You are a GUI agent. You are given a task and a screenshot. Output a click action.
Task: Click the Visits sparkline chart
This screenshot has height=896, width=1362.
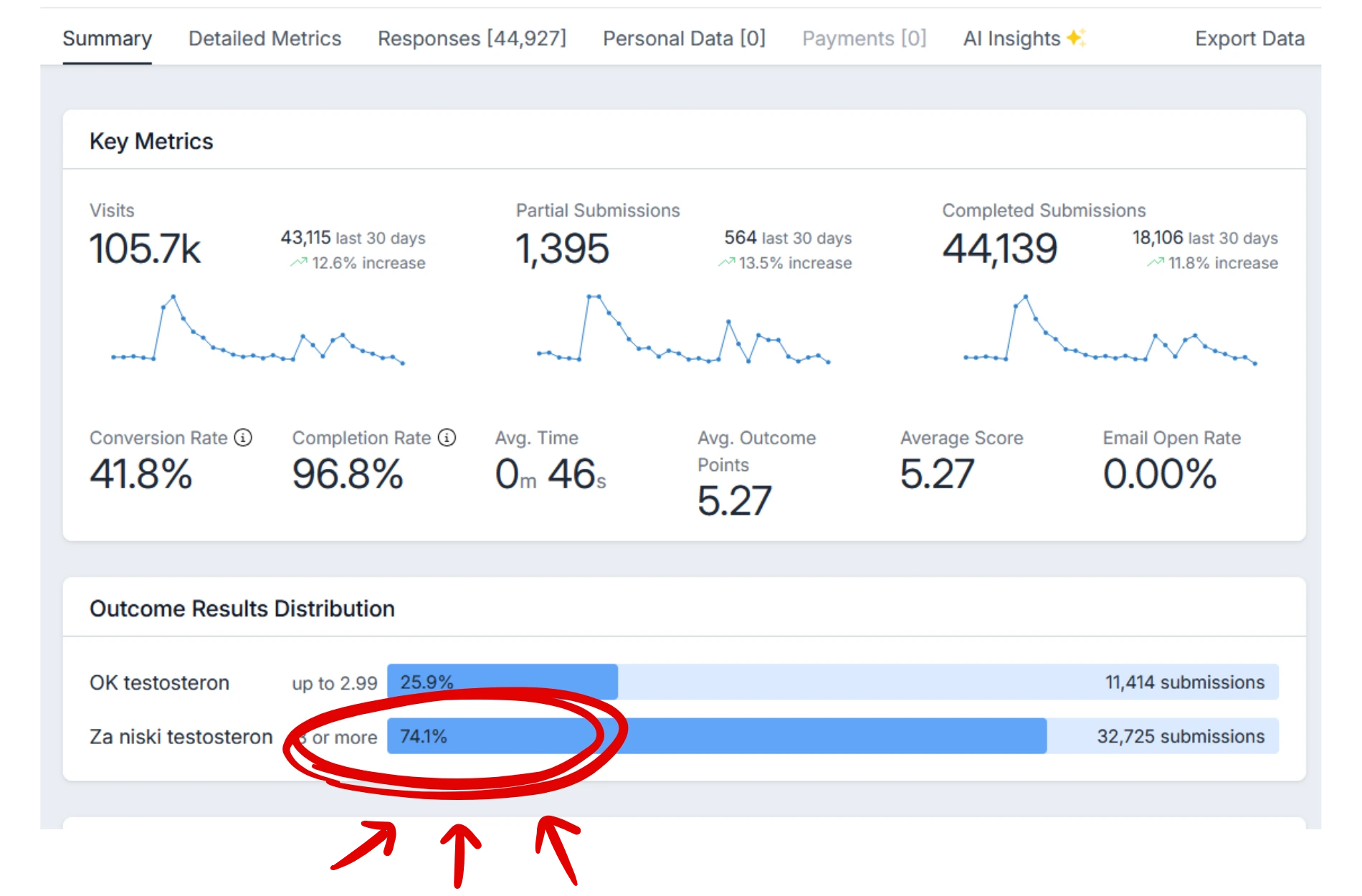coord(257,330)
